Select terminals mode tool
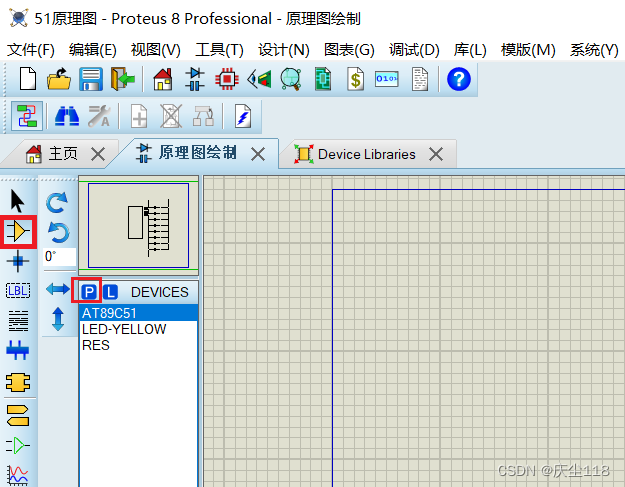The height and width of the screenshot is (487, 625). (x=18, y=415)
